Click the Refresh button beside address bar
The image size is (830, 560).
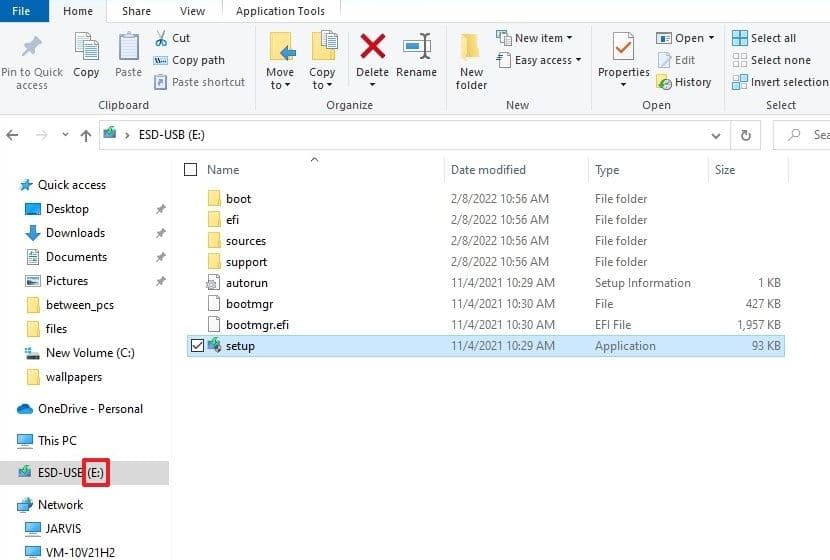click(x=745, y=135)
